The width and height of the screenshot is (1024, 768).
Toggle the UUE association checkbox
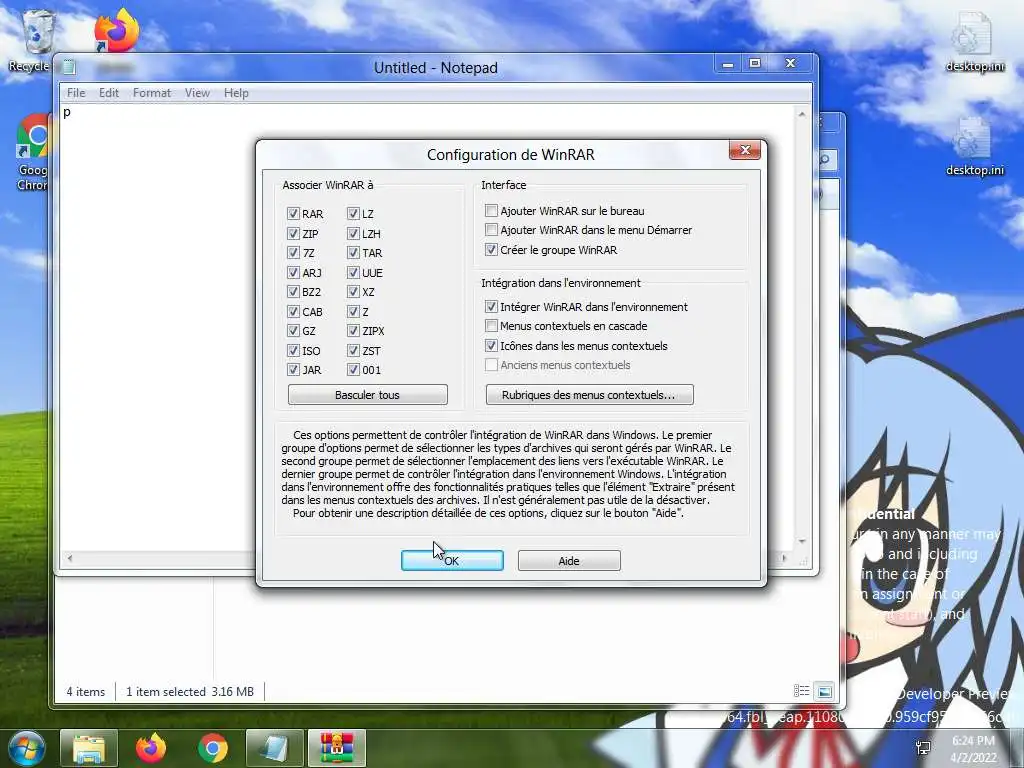[353, 272]
